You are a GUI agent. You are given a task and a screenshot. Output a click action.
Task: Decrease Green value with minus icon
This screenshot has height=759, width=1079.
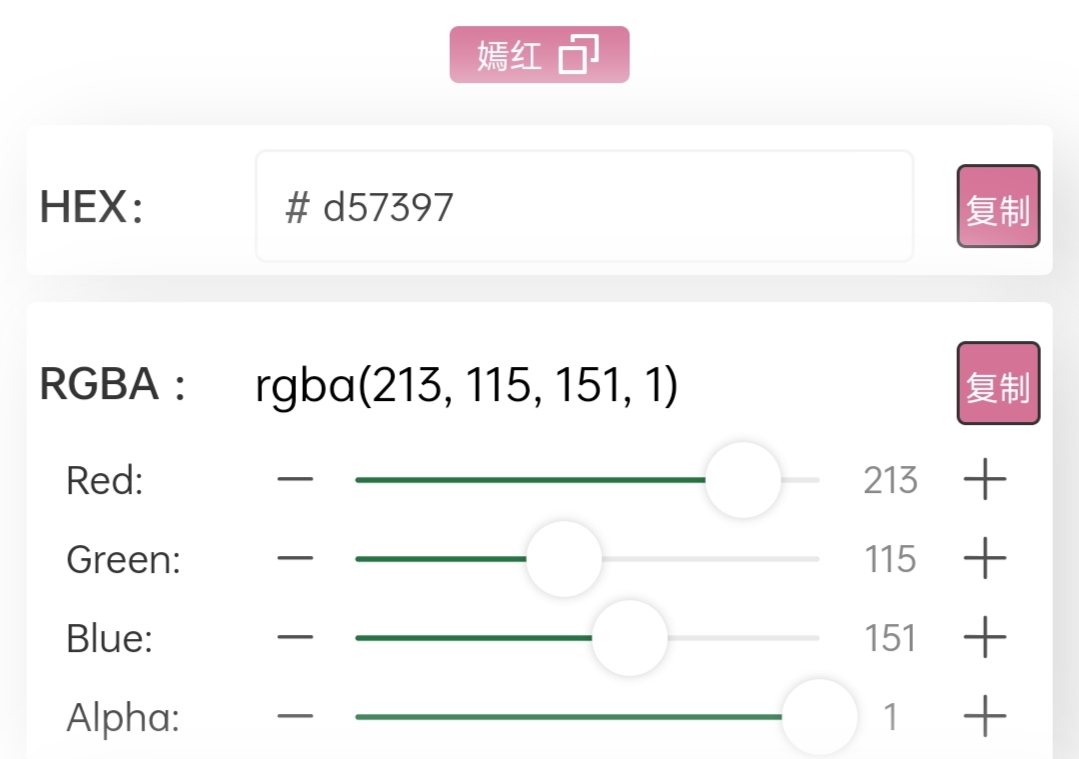click(295, 559)
